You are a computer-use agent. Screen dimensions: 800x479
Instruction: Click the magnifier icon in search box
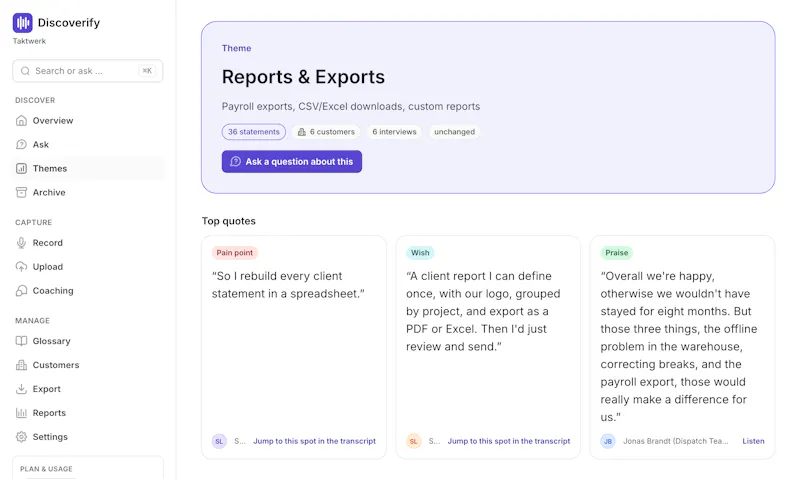[25, 71]
